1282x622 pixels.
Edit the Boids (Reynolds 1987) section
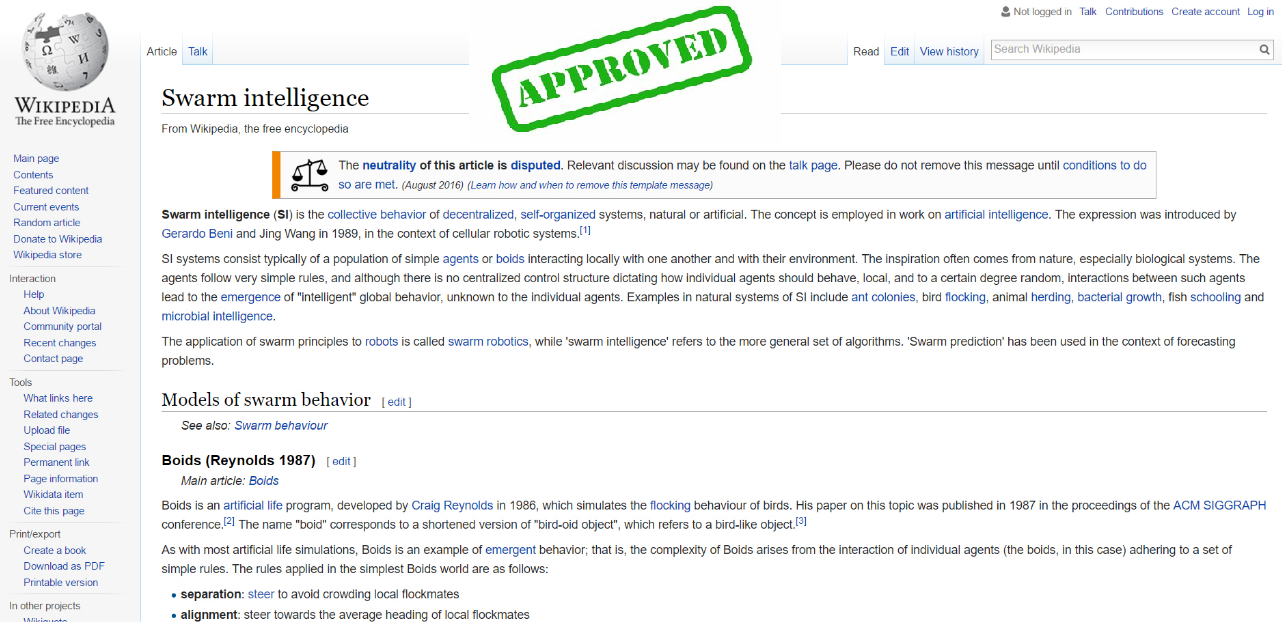pyautogui.click(x=341, y=462)
